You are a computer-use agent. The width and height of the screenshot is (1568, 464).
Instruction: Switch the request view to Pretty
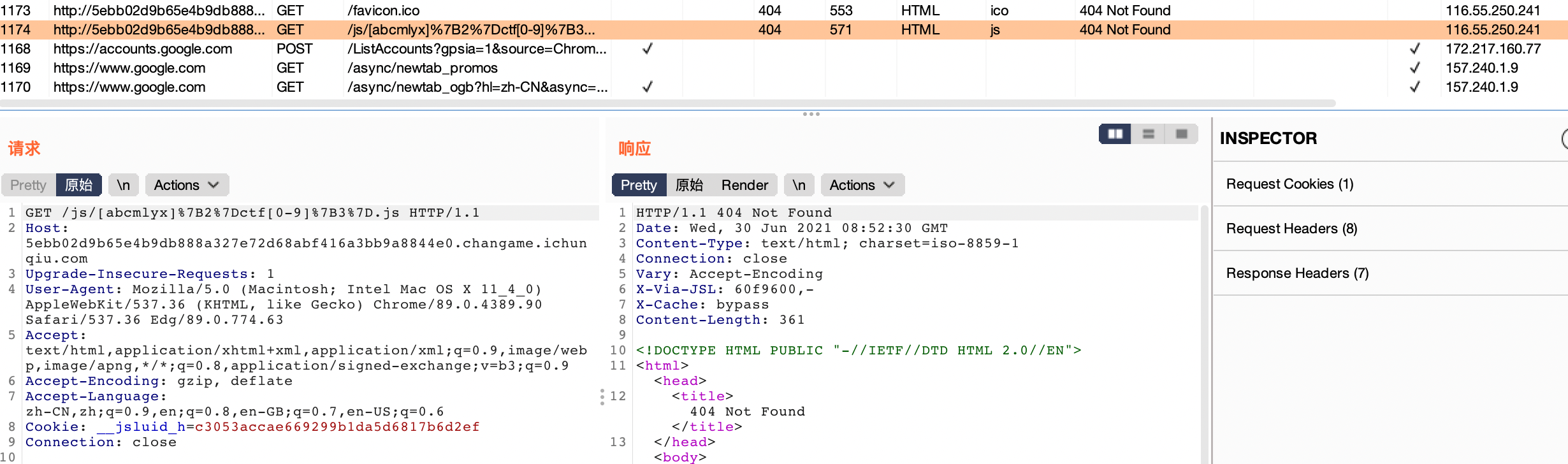(29, 185)
